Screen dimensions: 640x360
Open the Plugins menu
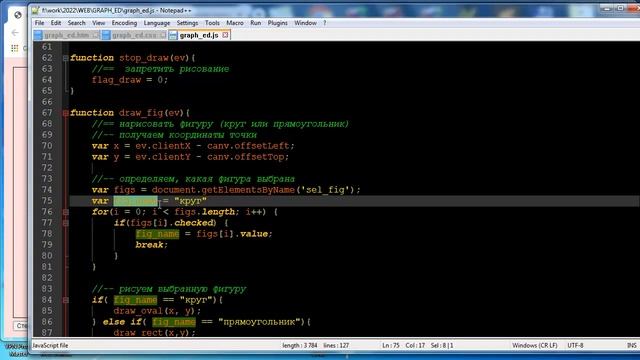[x=278, y=23]
